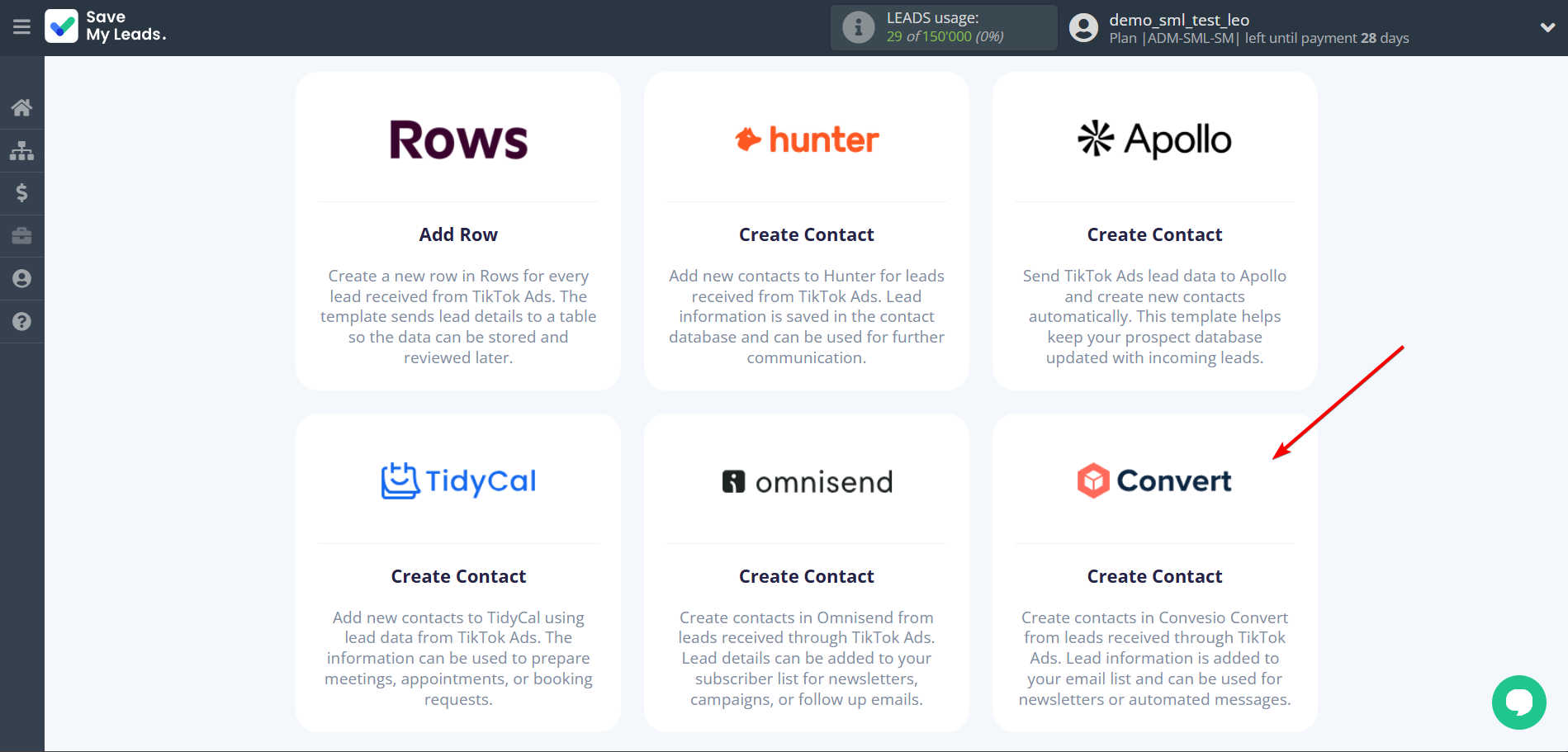Click description 'Create contacts in Omnisend'

pyautogui.click(x=807, y=658)
